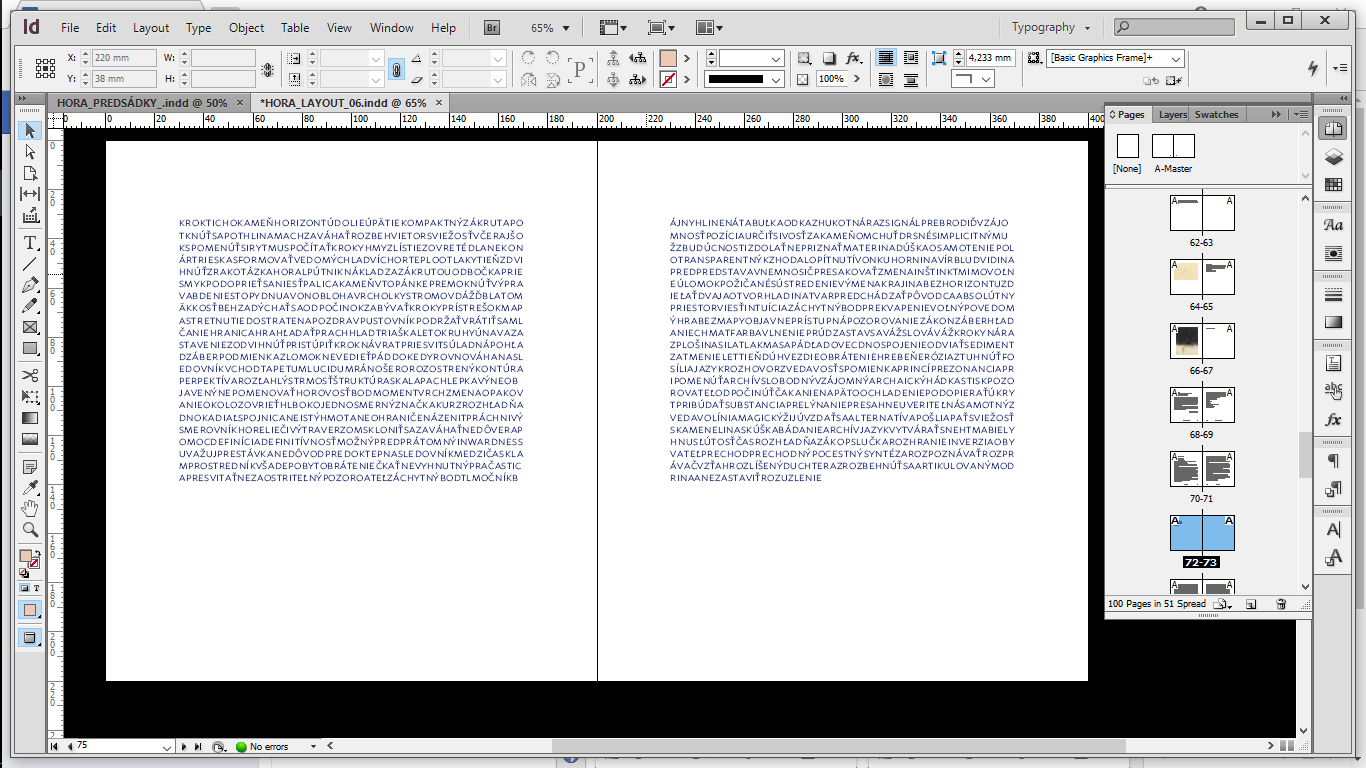Activate the Scissors tool
The image size is (1366, 768).
pos(30,375)
